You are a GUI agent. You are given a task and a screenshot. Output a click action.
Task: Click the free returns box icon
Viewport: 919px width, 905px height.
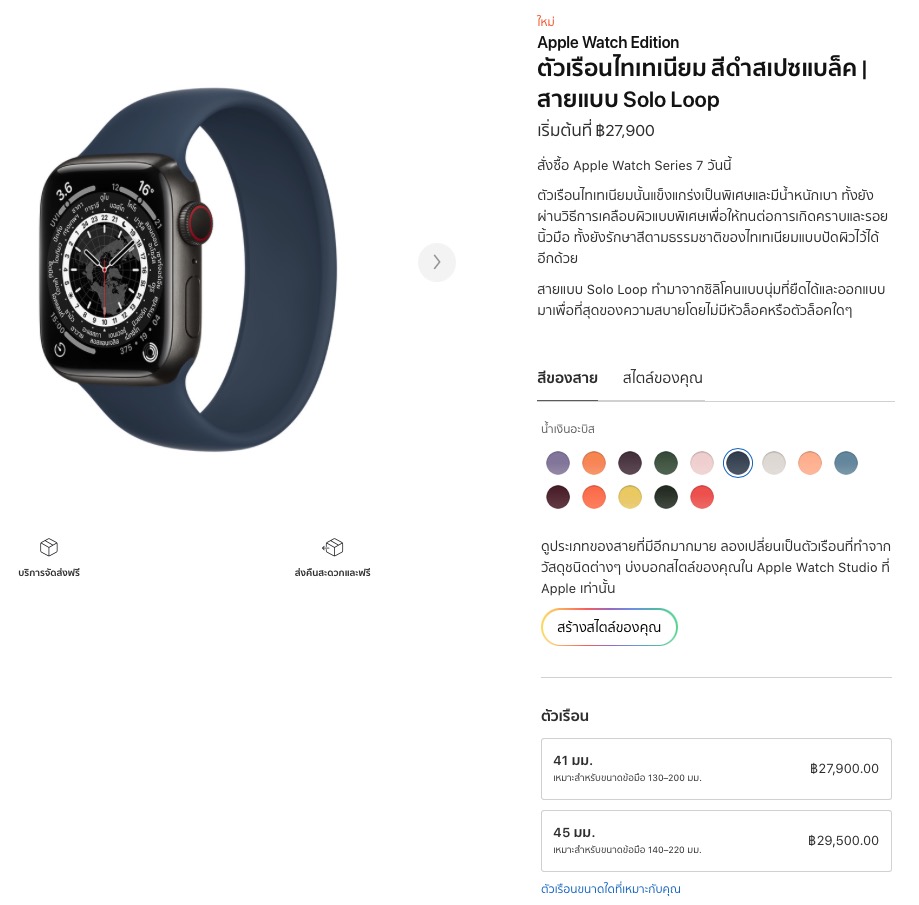pos(333,547)
